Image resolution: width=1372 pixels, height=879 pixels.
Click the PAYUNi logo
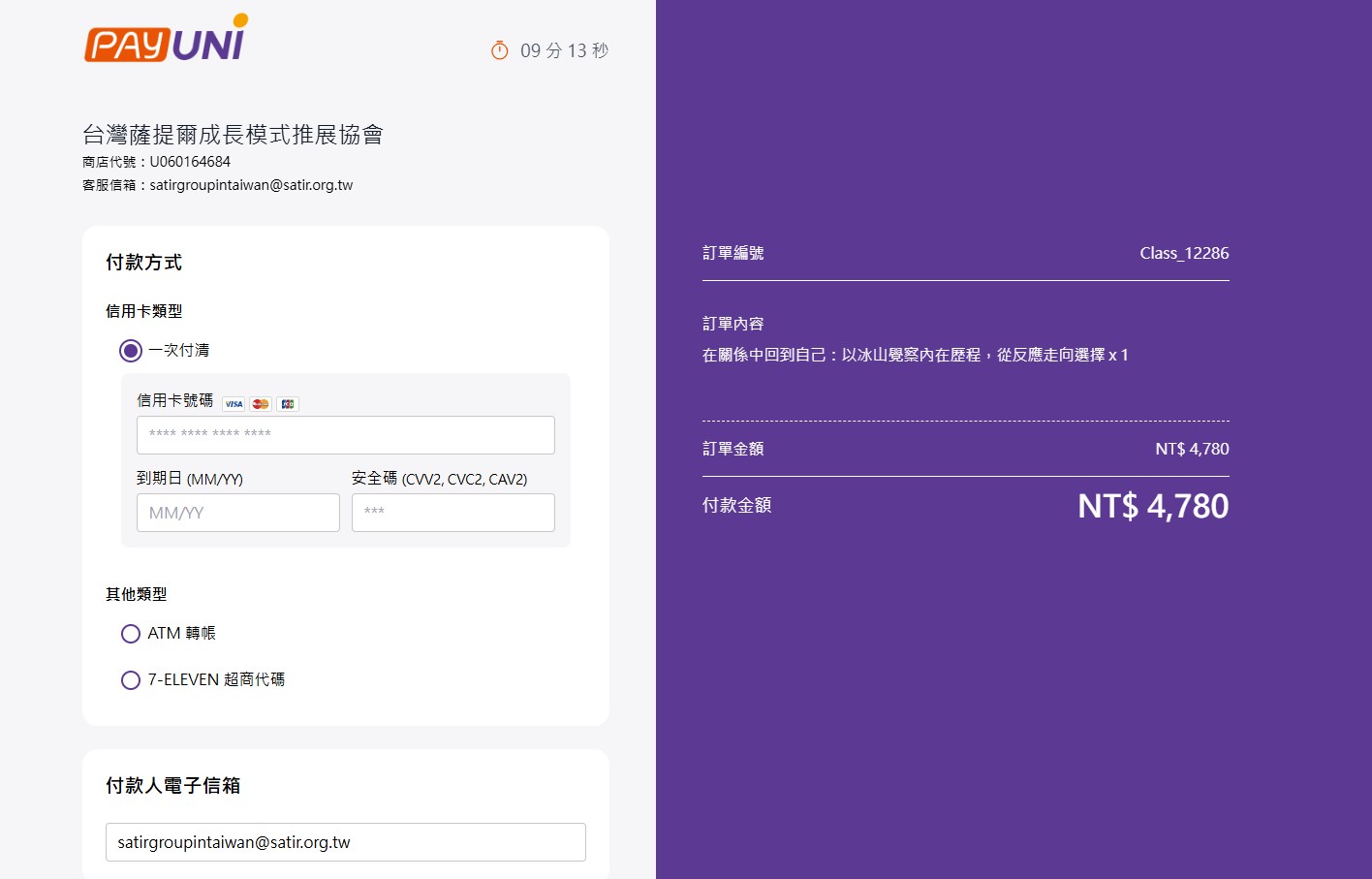[x=166, y=41]
